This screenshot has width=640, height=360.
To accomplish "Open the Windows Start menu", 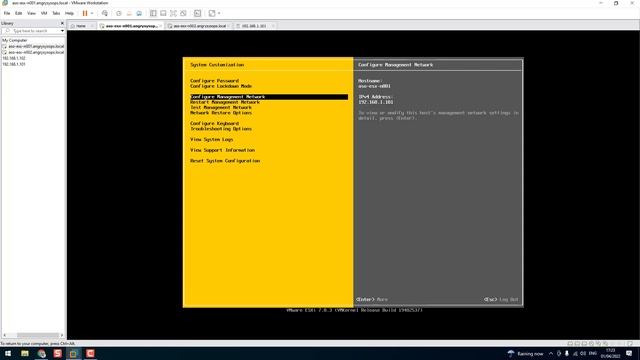I will point(8,353).
